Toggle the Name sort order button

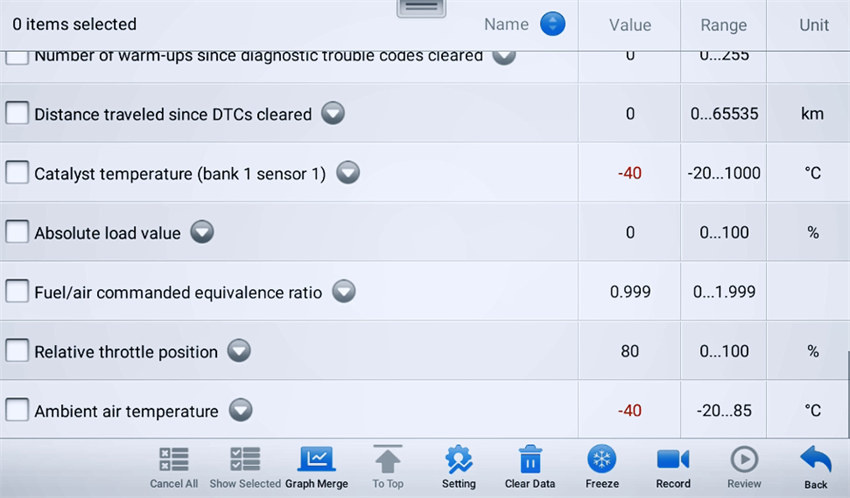(552, 24)
